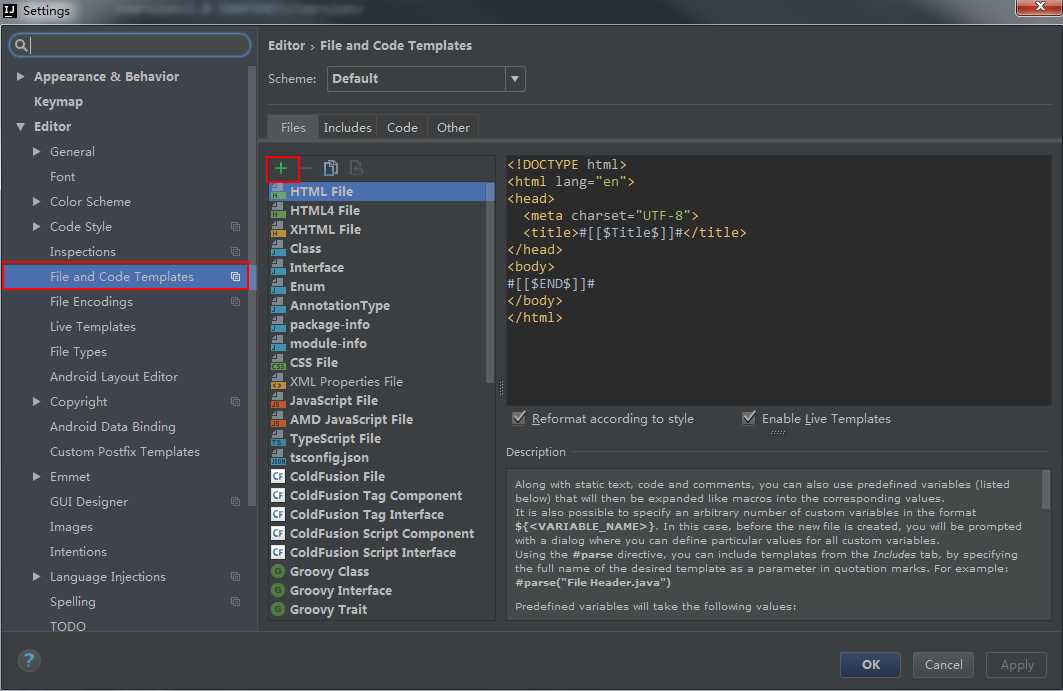The image size is (1063, 691).
Task: Click the Apply button
Action: click(x=1016, y=665)
